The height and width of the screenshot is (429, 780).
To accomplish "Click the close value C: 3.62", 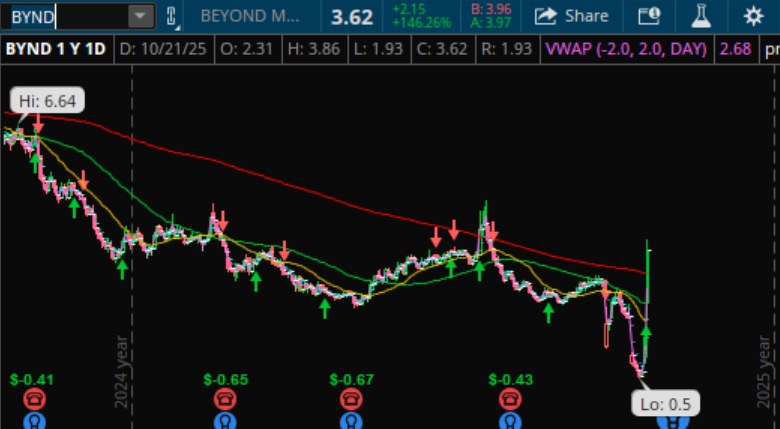I will point(442,49).
